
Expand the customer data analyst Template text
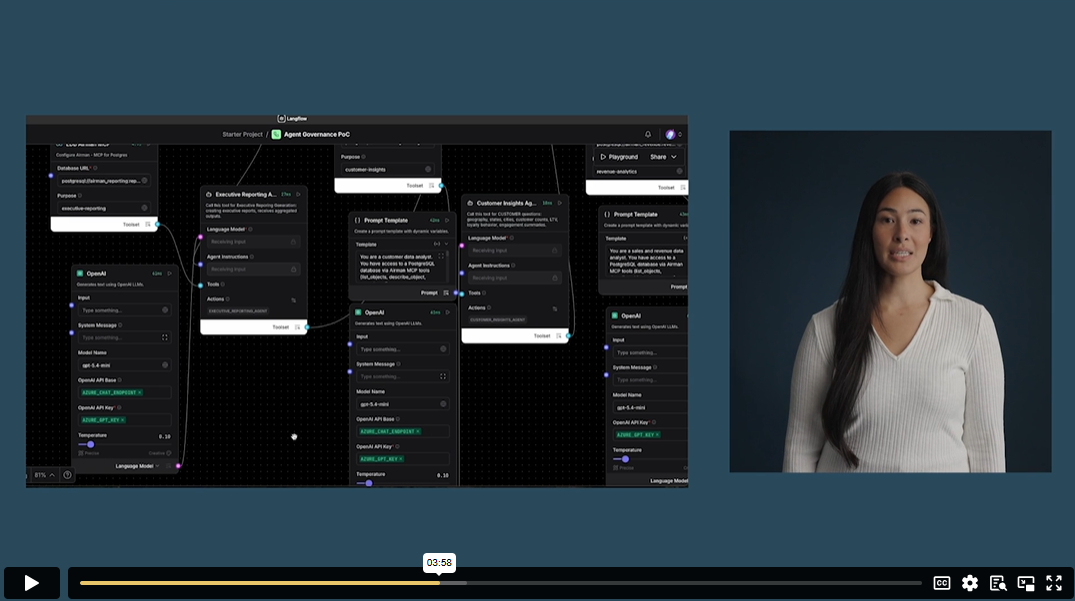pyautogui.click(x=441, y=256)
